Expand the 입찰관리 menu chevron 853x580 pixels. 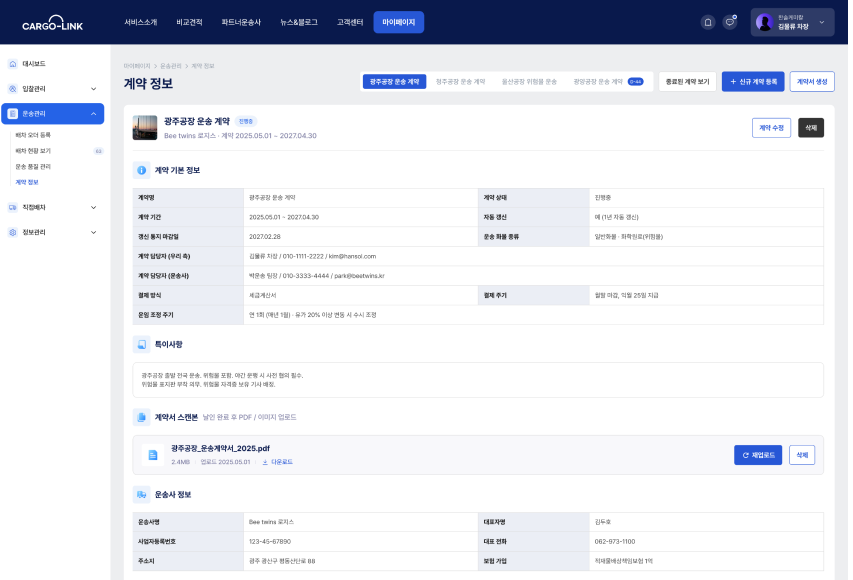point(94,89)
